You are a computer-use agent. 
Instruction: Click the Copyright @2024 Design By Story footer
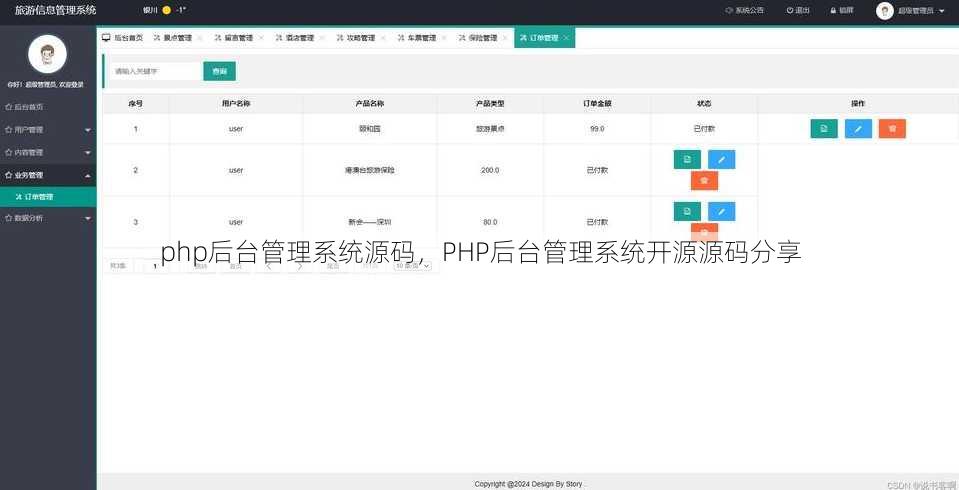[x=528, y=484]
